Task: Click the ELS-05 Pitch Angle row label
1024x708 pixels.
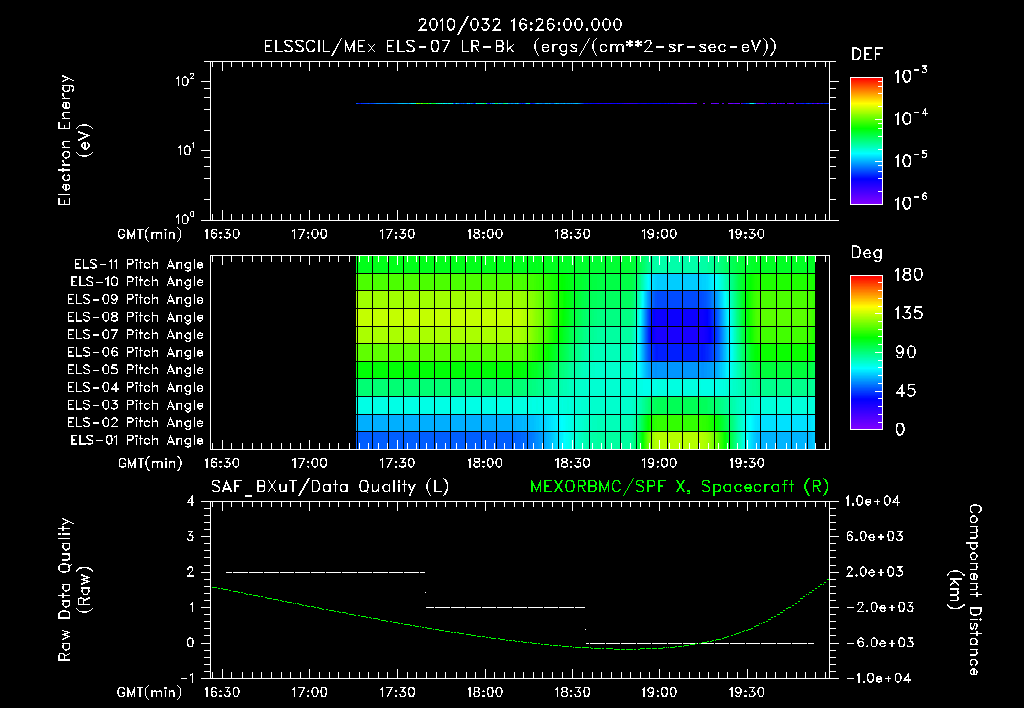Action: (136, 370)
